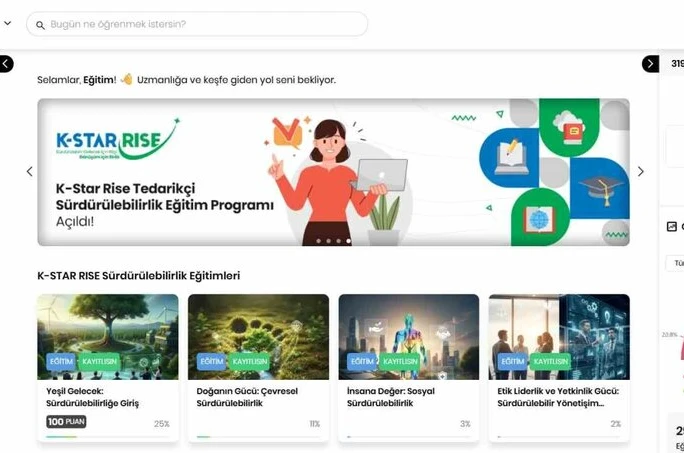Click the search magnifier icon
Image resolution: width=684 pixels, height=453 pixels.
click(40, 25)
